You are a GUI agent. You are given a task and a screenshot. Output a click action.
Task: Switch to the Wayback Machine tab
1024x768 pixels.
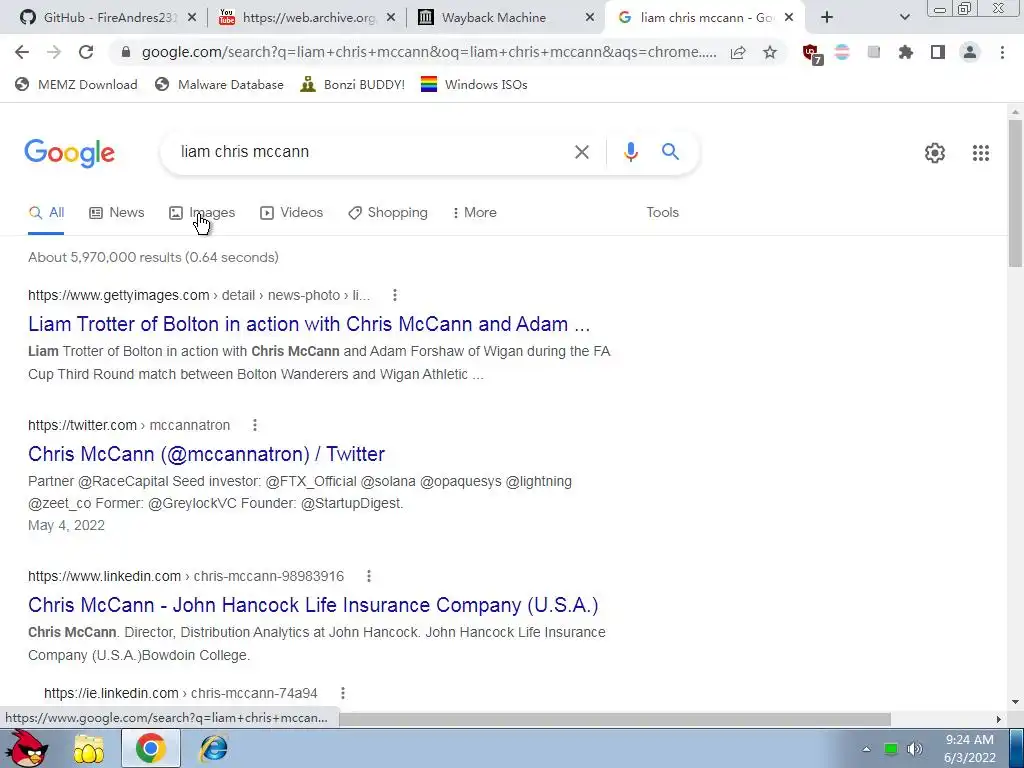(505, 18)
